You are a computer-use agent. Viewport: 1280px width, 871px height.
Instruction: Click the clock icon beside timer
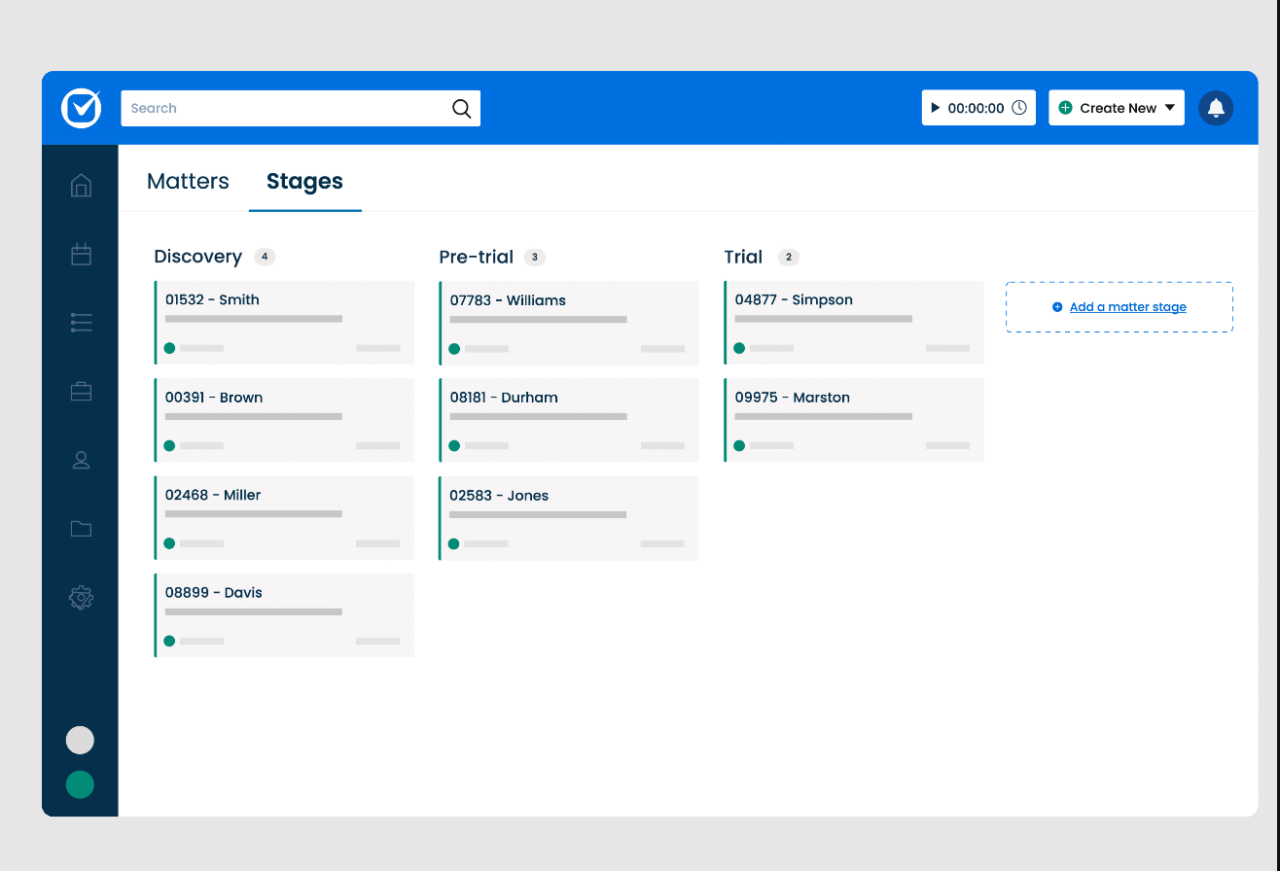pos(1019,108)
